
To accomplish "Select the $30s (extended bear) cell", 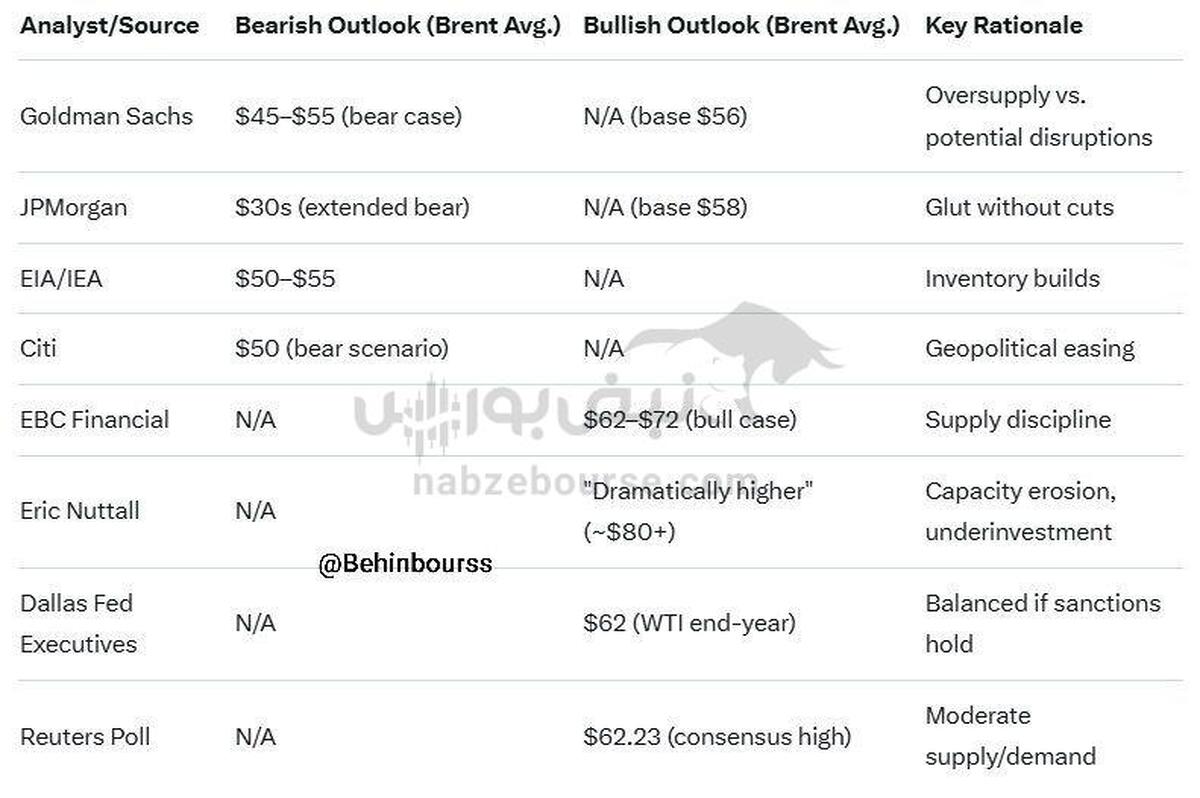I will click(x=352, y=208).
